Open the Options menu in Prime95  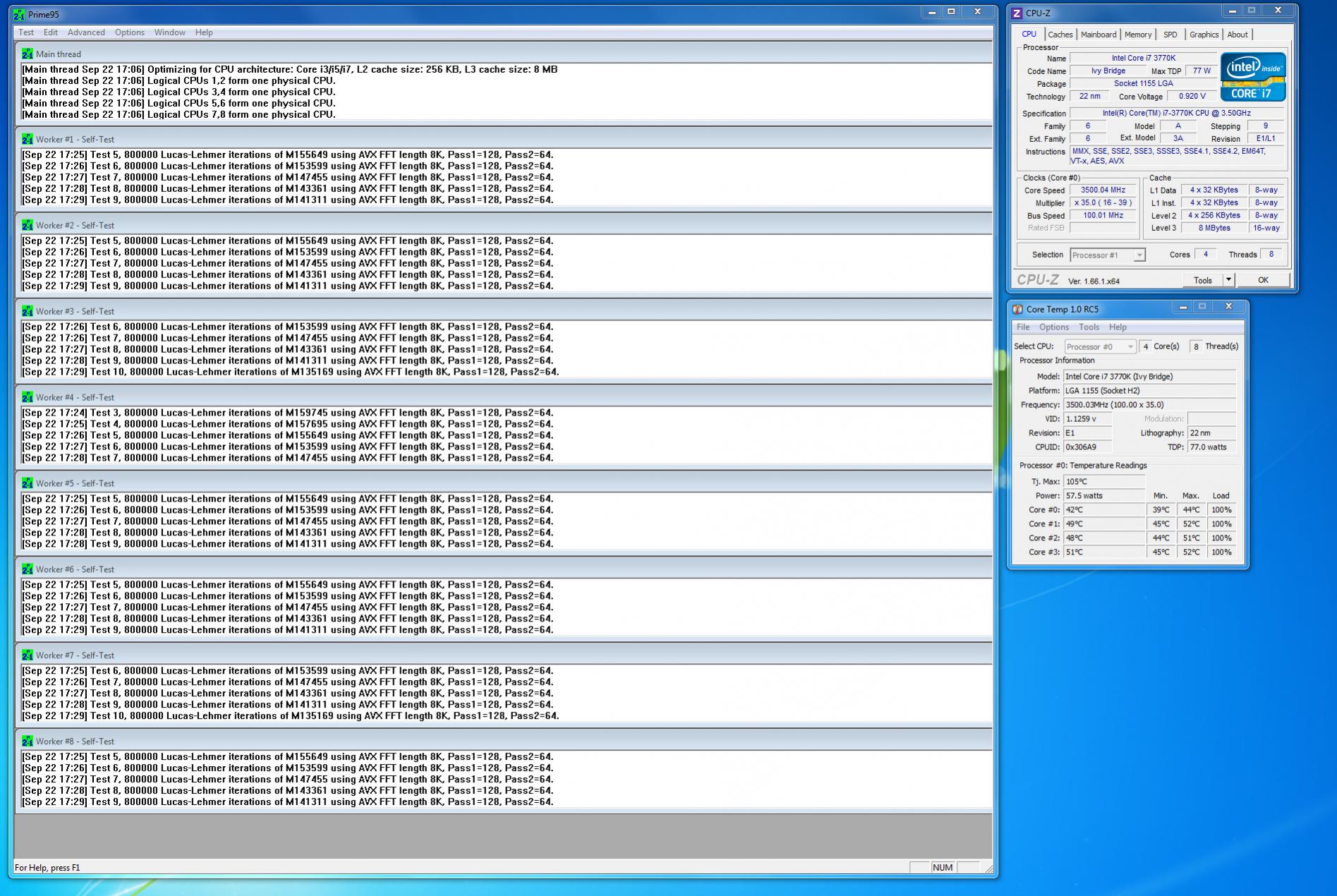coord(130,32)
